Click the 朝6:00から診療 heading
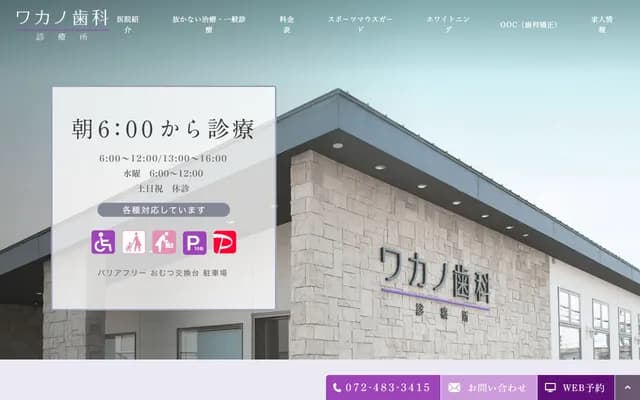 [164, 129]
